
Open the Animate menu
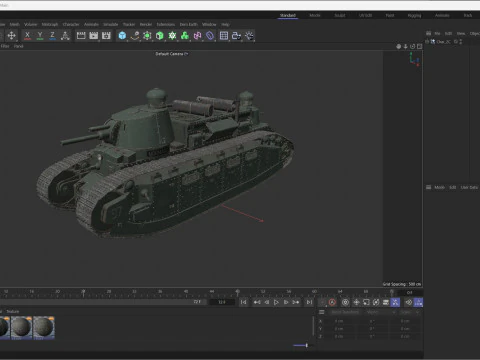coord(91,24)
